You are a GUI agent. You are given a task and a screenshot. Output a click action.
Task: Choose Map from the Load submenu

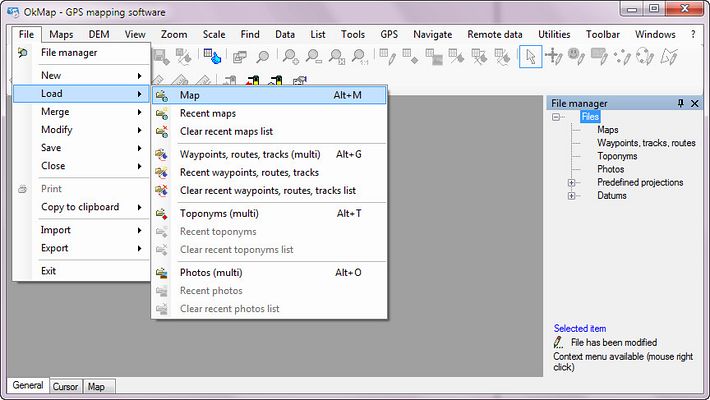269,95
